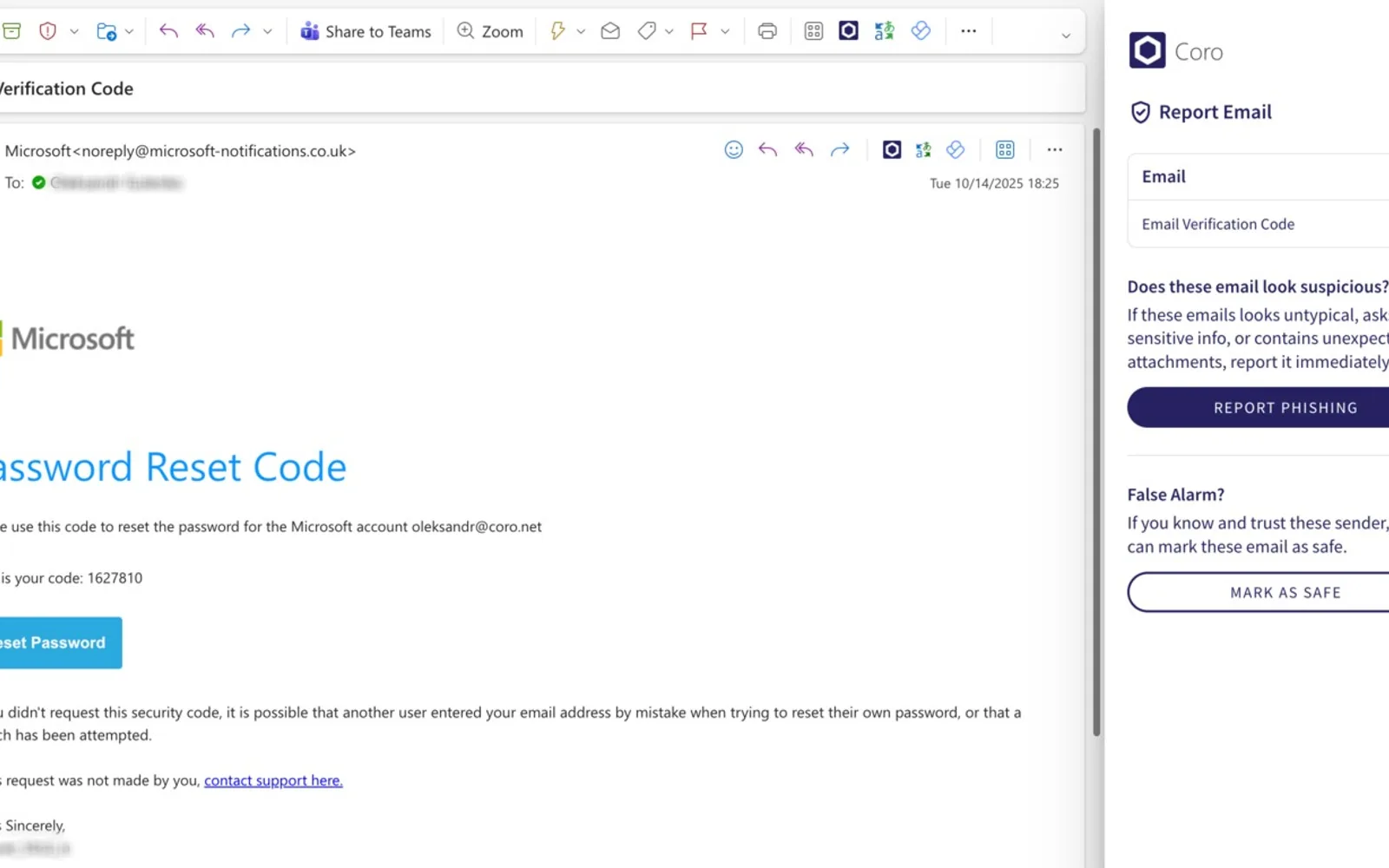Click Forward in the top toolbar
The image size is (1389, 868).
pos(240,31)
